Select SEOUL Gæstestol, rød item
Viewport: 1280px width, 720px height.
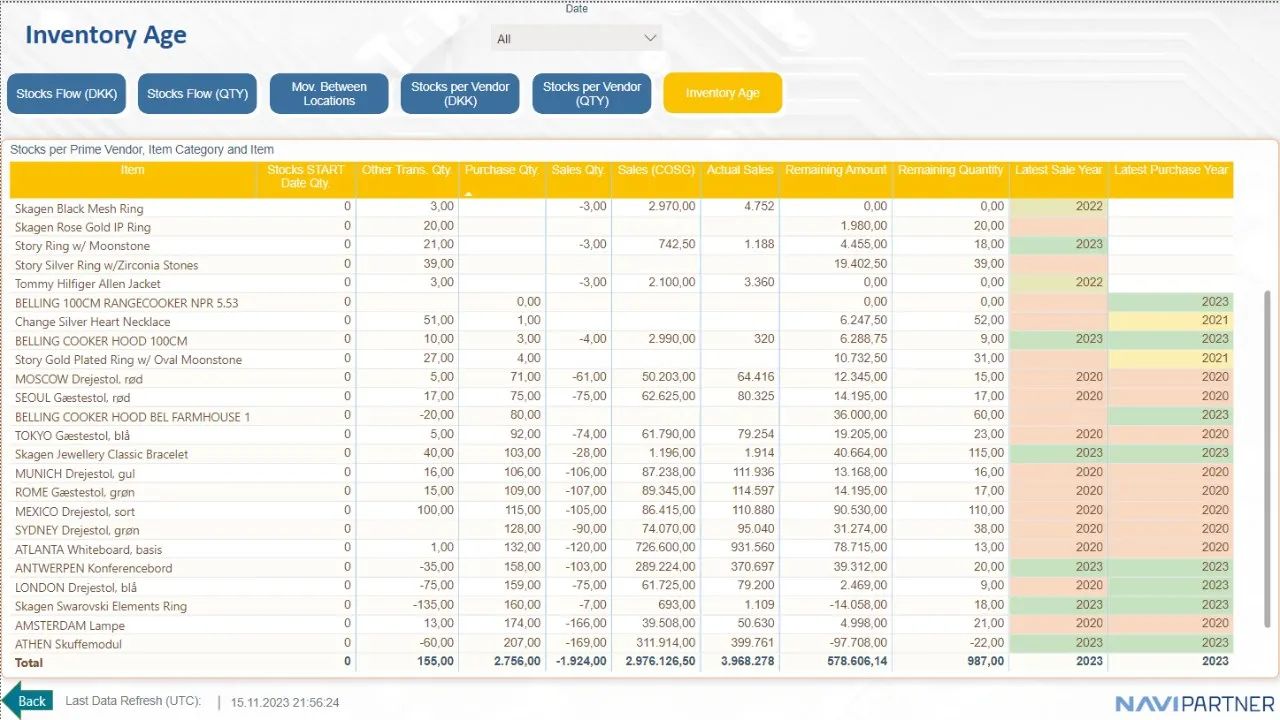point(73,397)
